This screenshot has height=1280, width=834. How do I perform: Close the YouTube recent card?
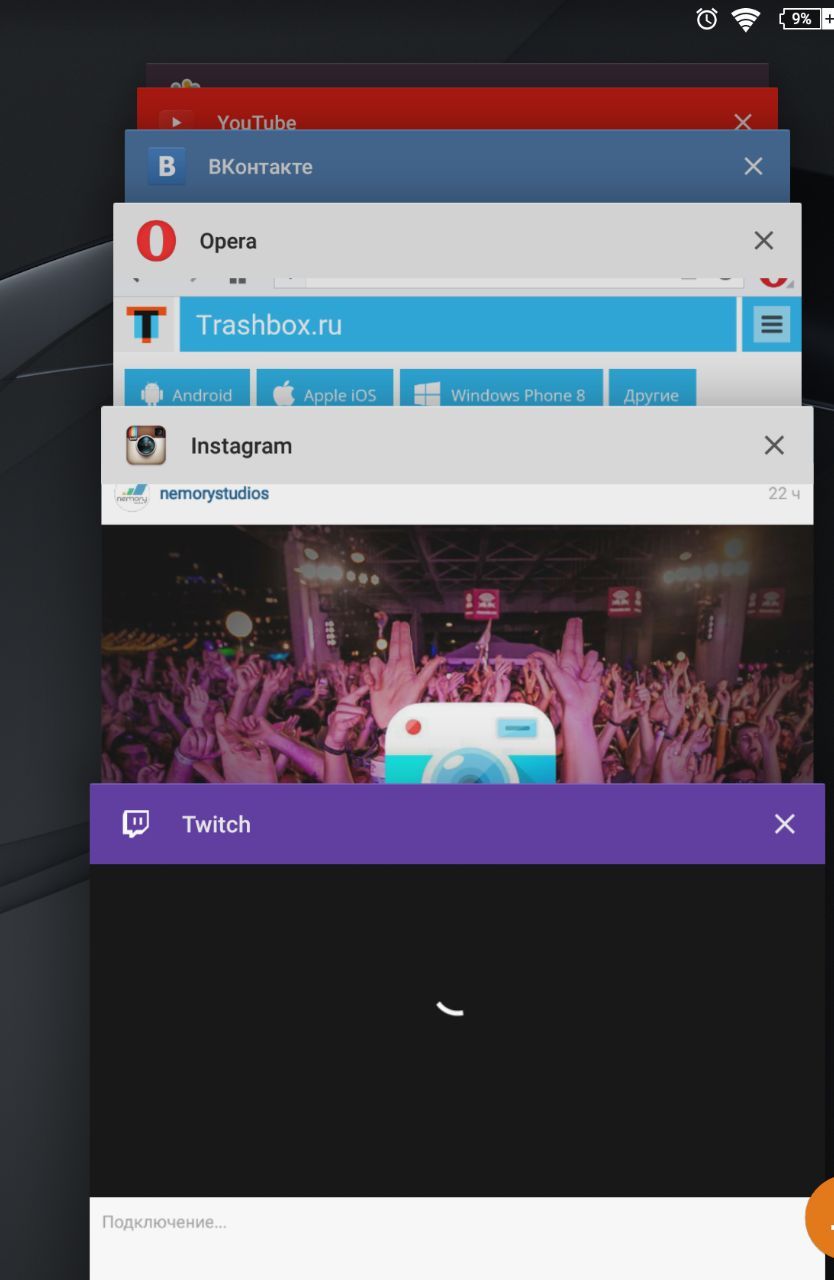[742, 122]
